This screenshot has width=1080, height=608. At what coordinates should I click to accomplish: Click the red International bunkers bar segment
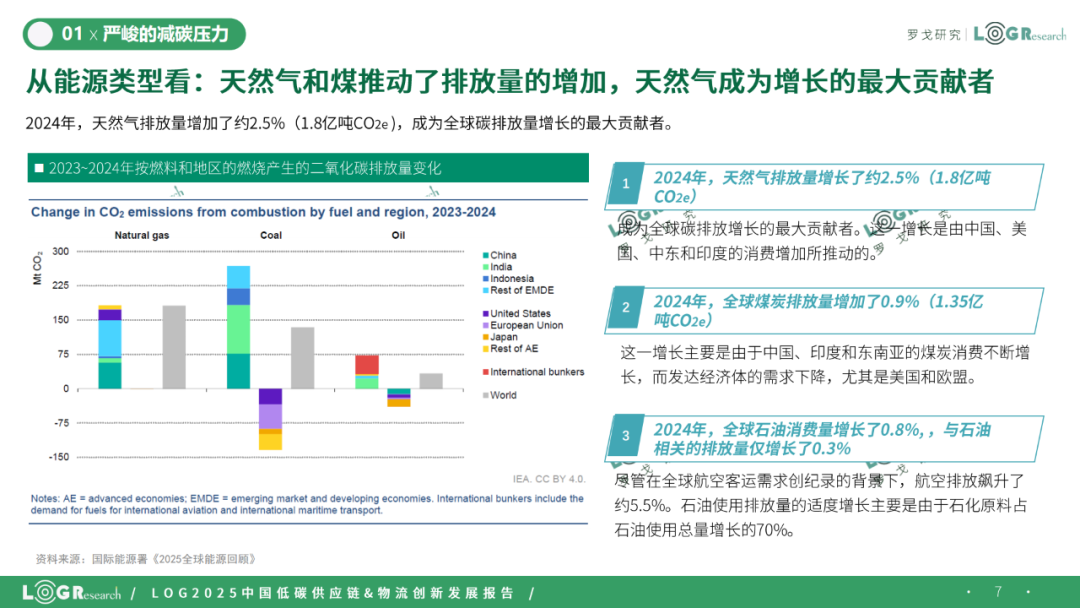(x=367, y=365)
